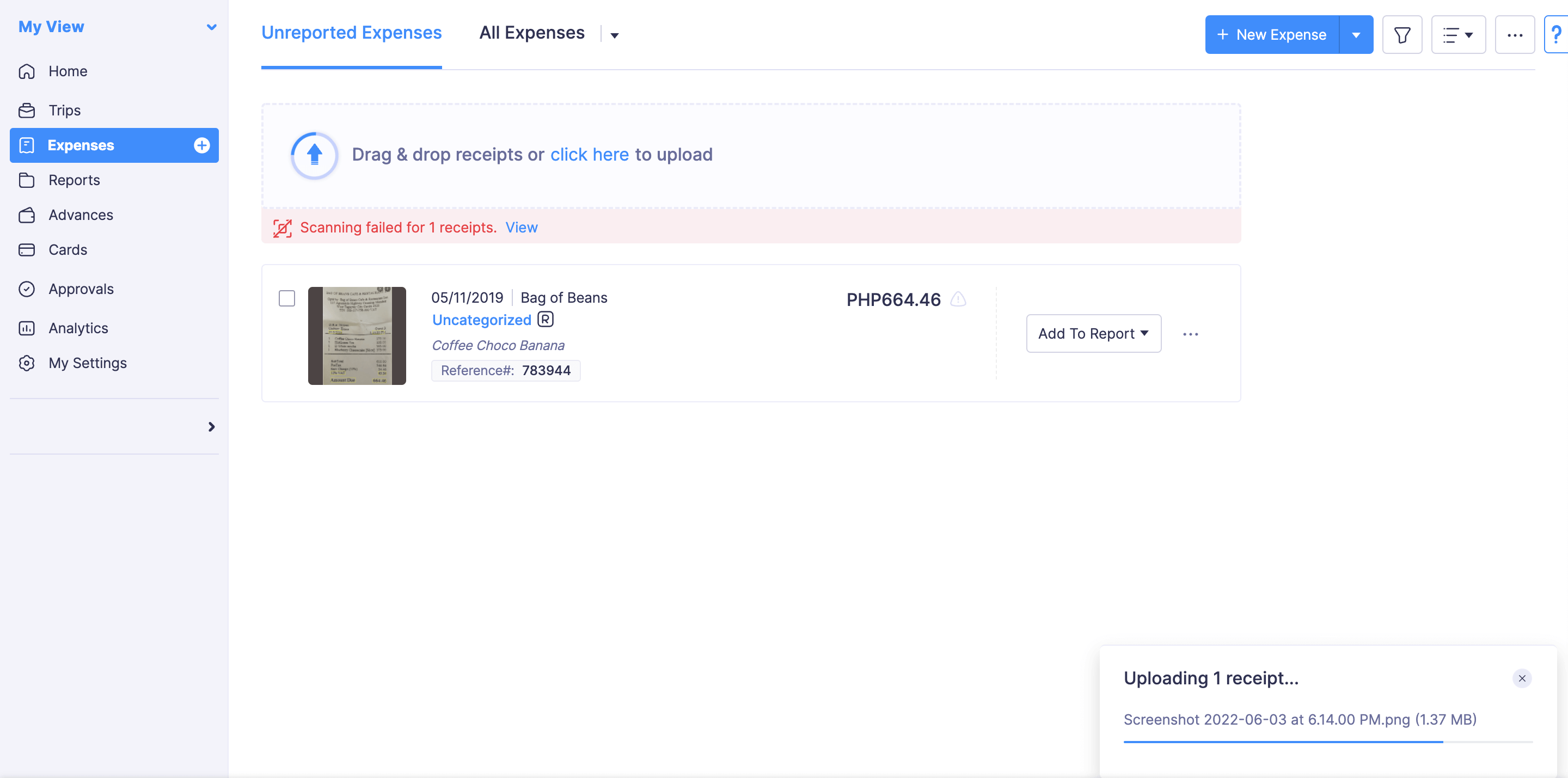Expand the sidebar chevron arrow

point(211,427)
